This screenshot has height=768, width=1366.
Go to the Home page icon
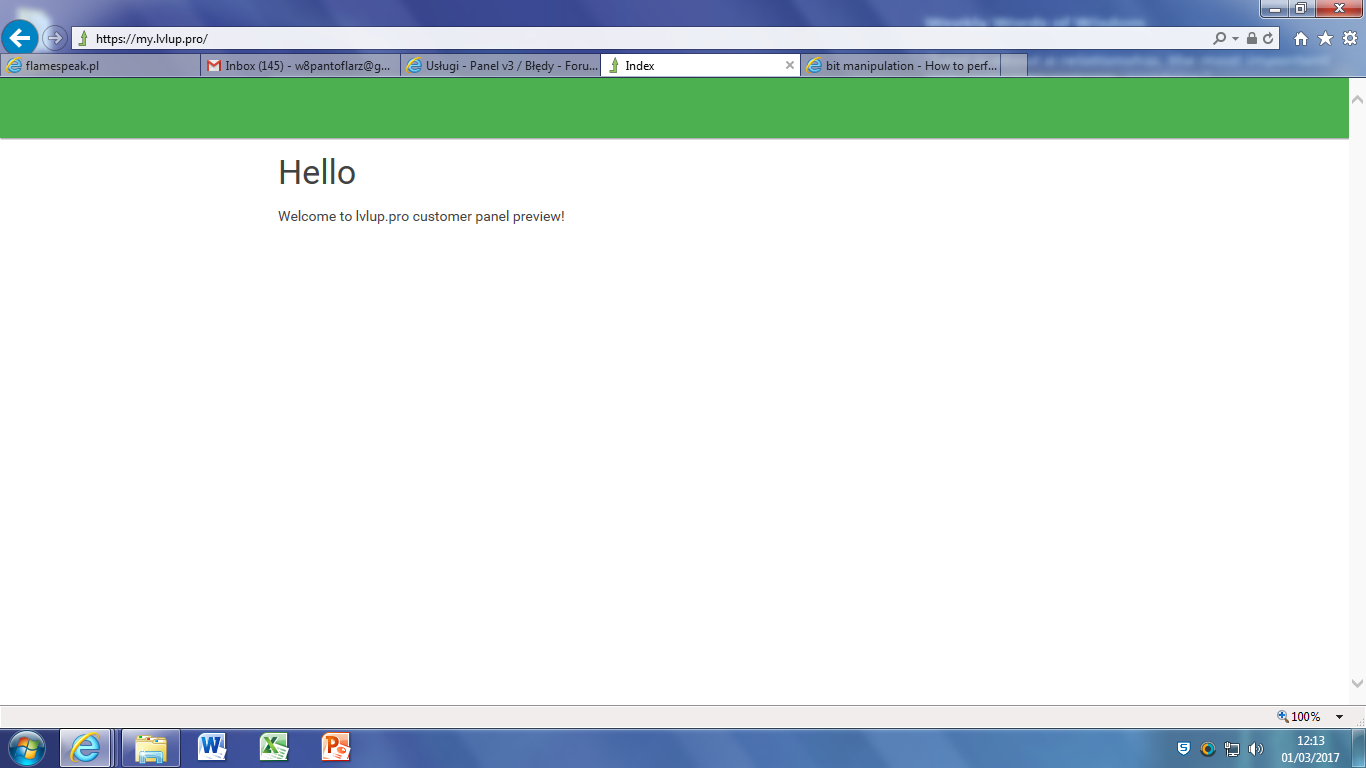click(1300, 39)
